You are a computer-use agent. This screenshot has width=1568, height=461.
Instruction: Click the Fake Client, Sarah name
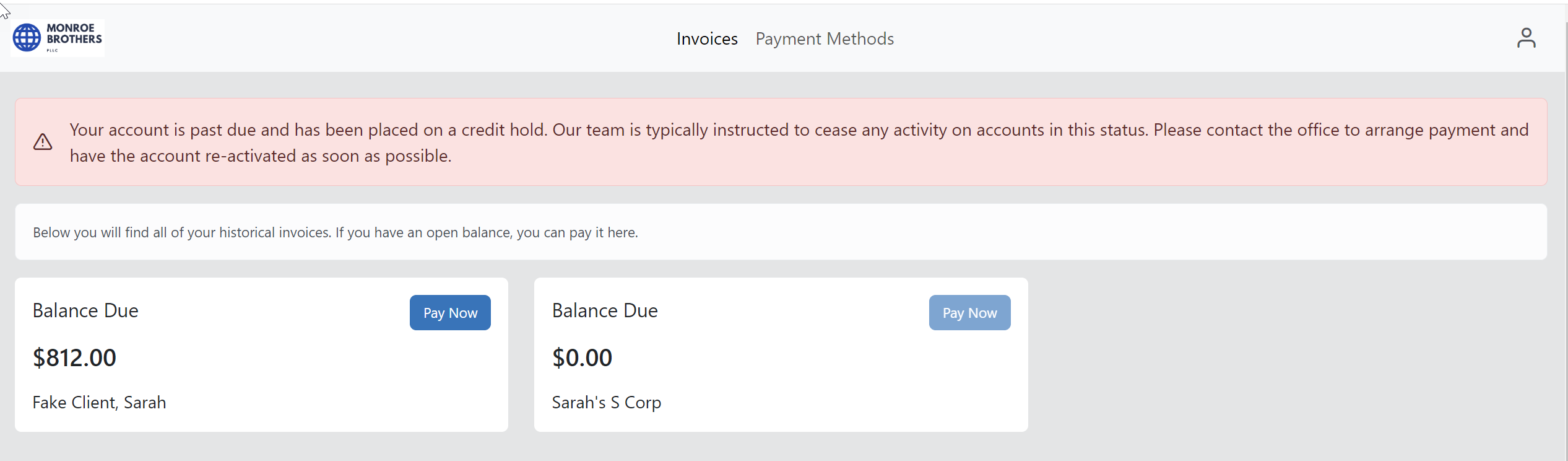pos(99,403)
